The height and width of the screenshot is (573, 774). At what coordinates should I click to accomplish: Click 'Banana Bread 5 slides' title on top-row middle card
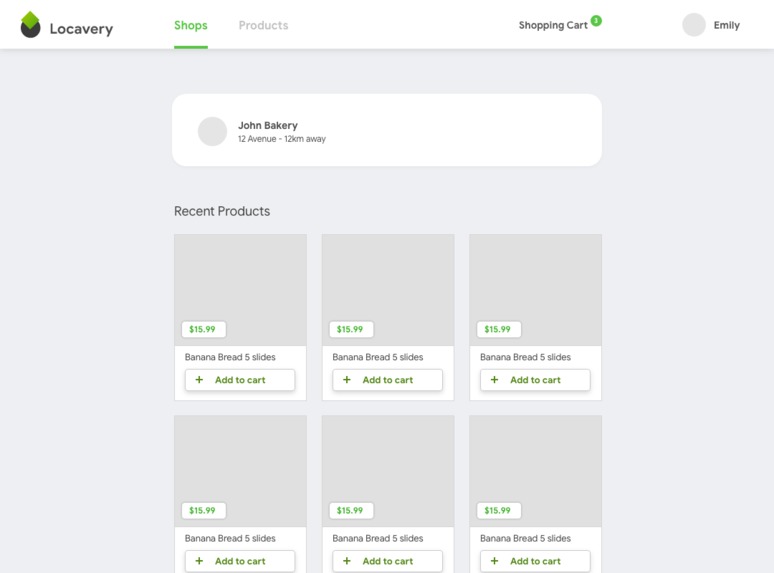tap(378, 357)
